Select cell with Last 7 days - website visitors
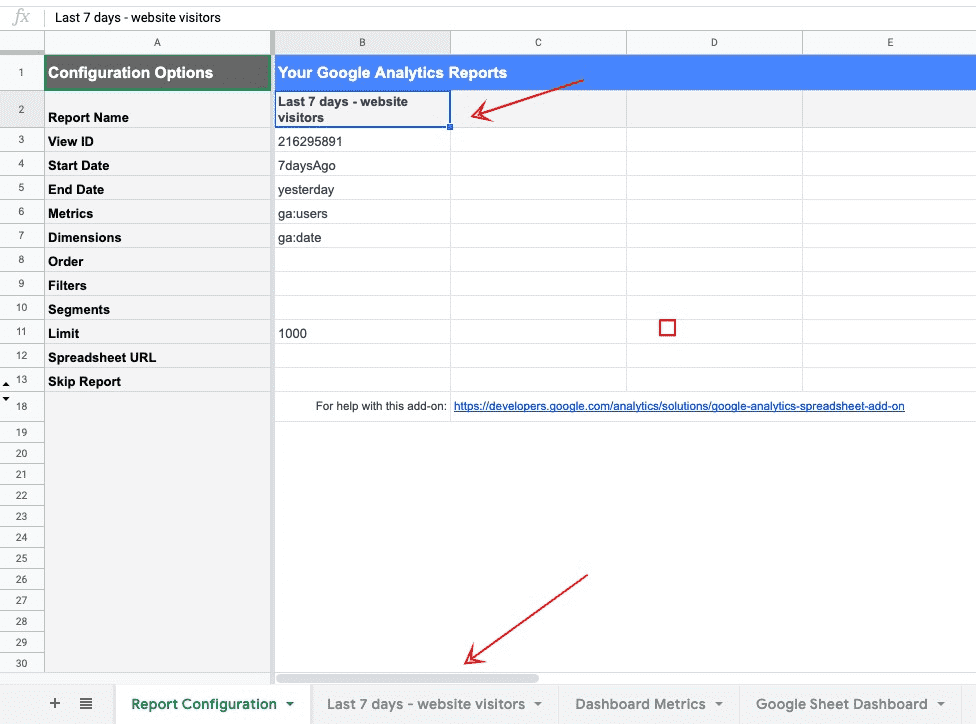Viewport: 976px width, 724px height. 362,110
